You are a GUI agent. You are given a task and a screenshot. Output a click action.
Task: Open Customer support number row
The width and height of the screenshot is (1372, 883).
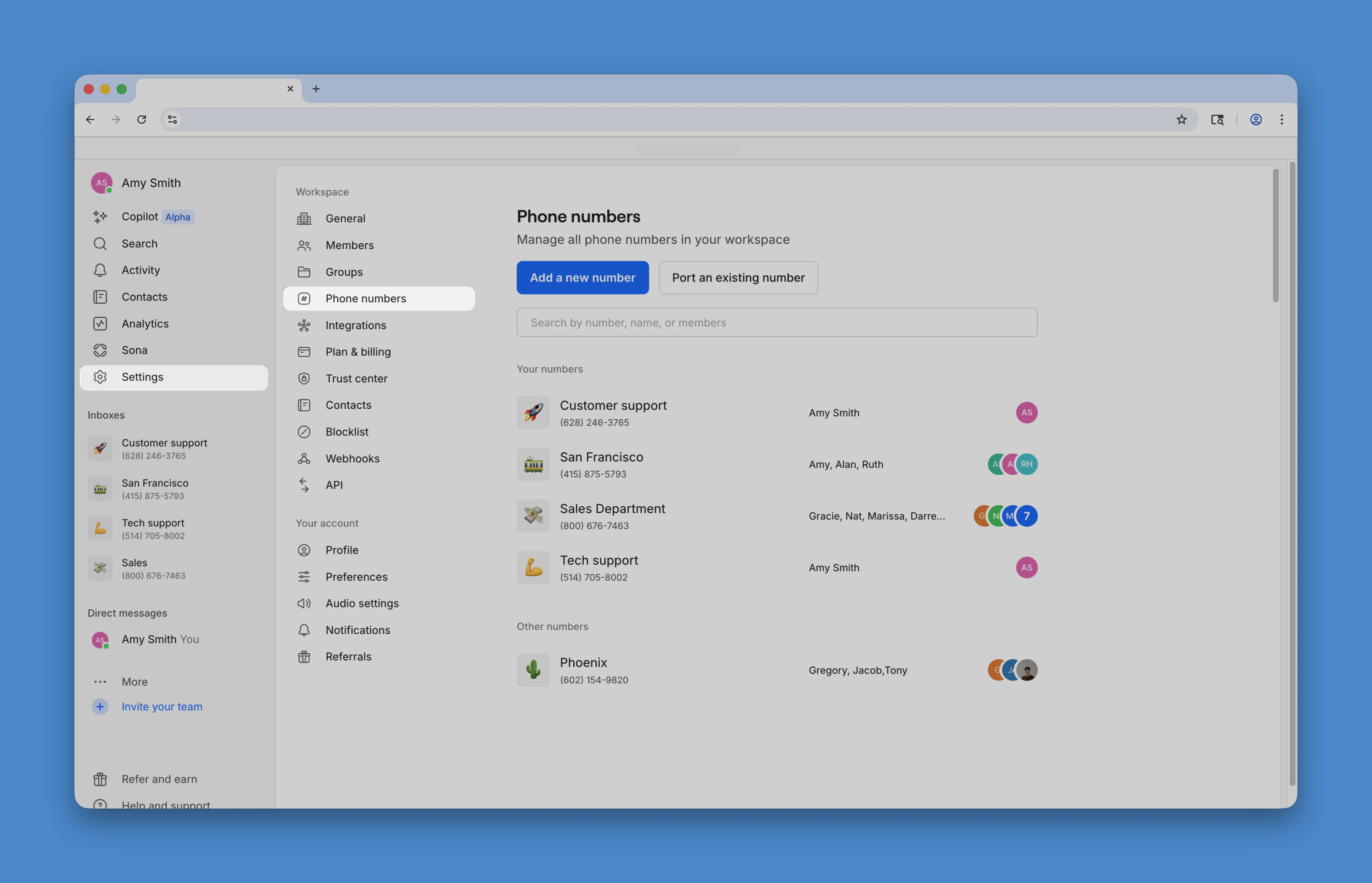776,413
